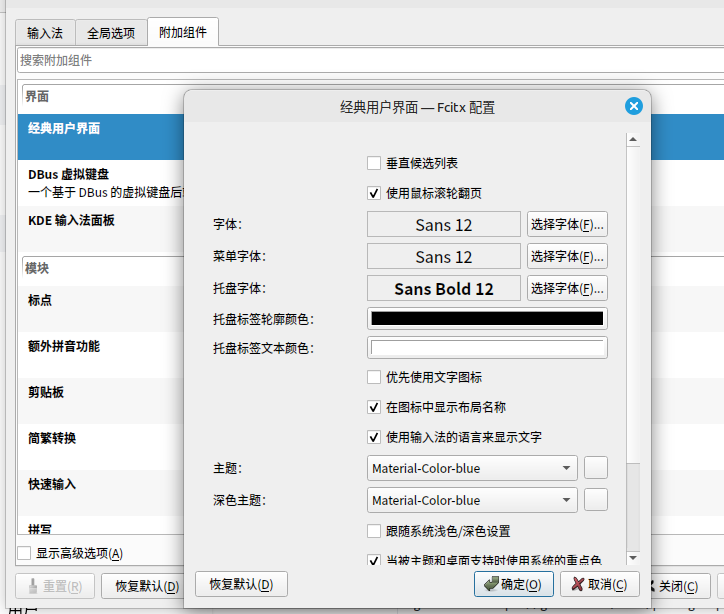This screenshot has height=614, width=724.
Task: Close the Fcitx config dialog with X icon
Action: coord(633,107)
